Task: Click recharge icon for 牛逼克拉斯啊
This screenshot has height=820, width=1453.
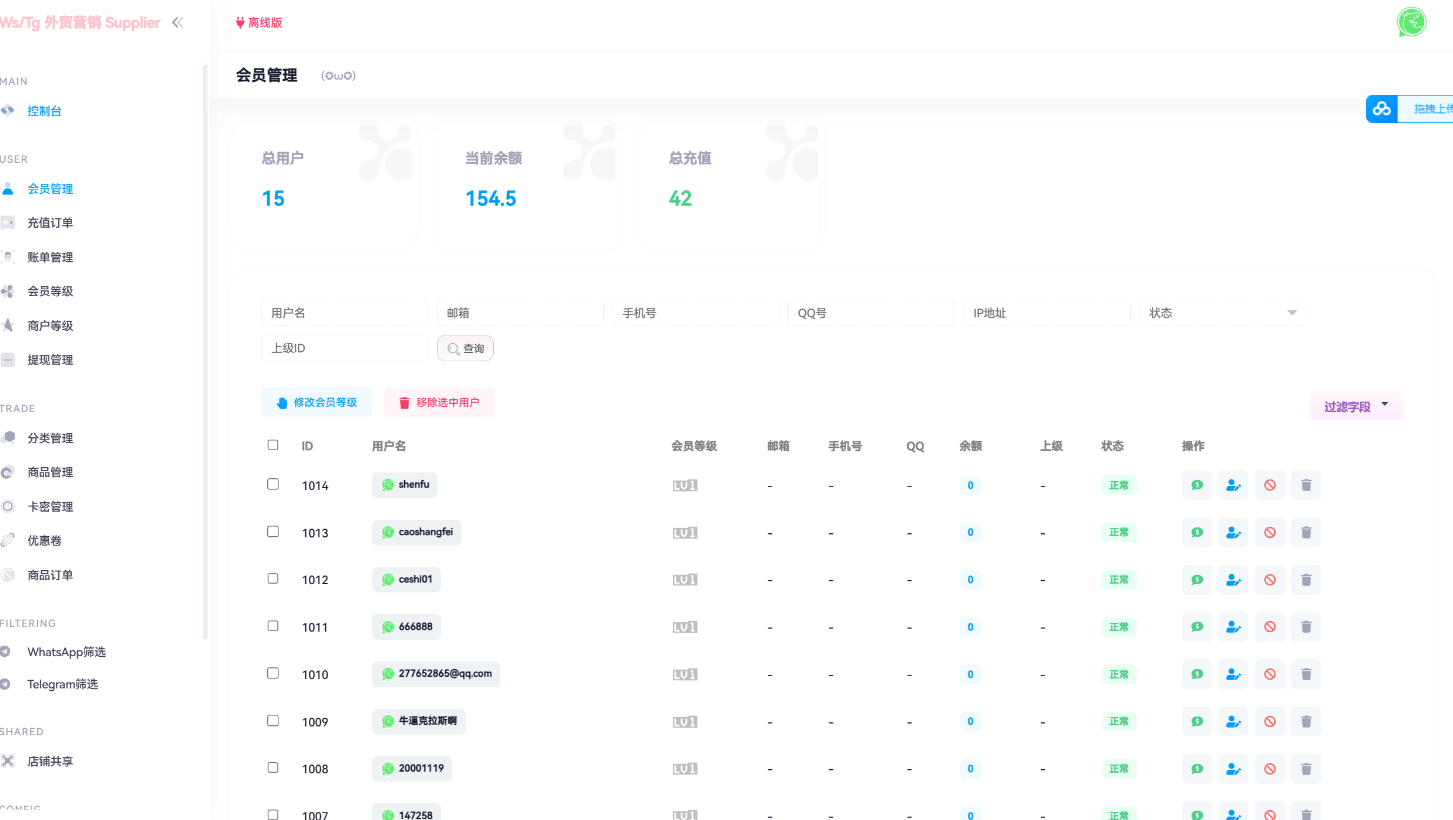Action: tap(1197, 721)
